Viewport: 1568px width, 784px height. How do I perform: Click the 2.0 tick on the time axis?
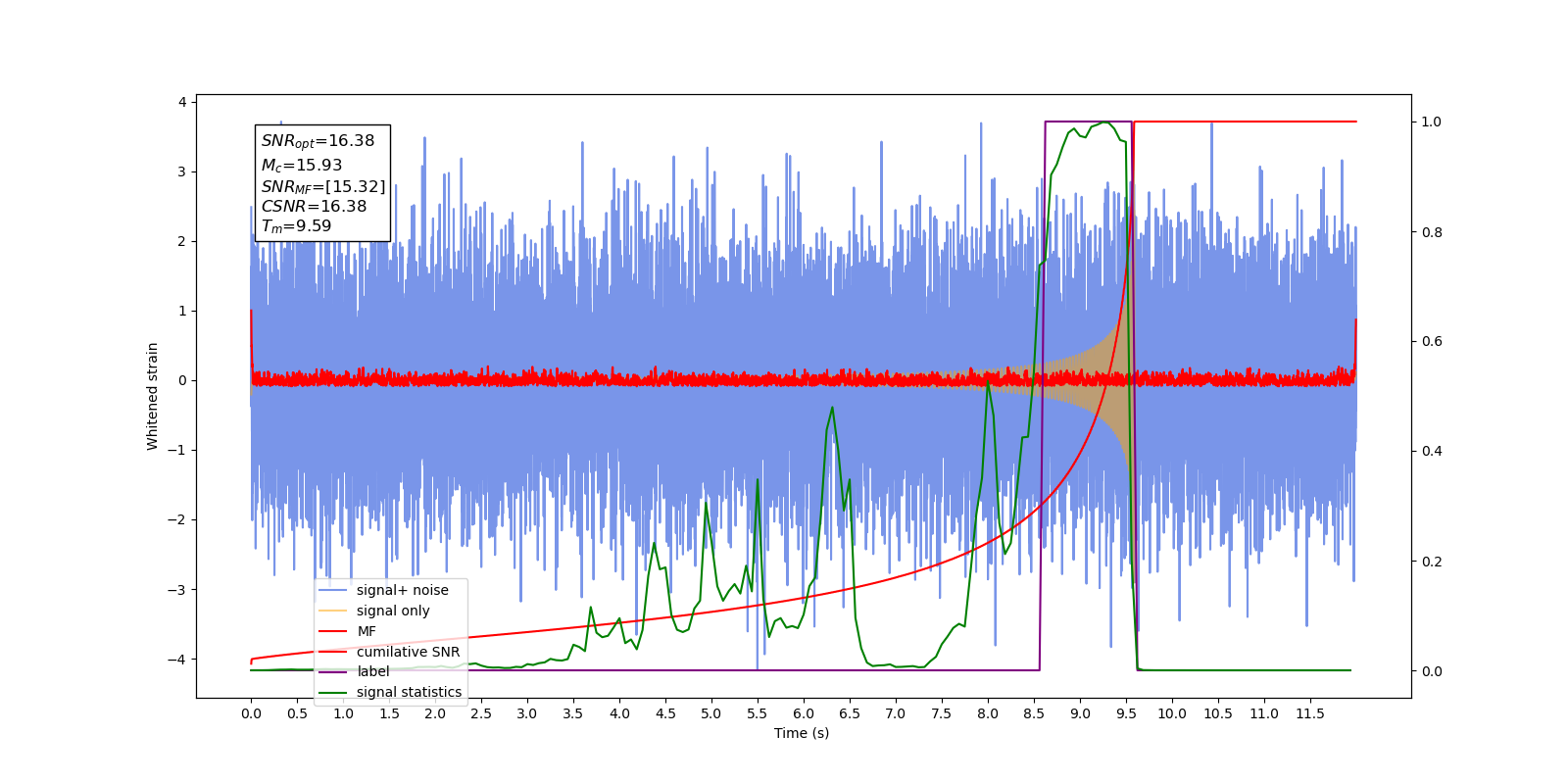click(435, 713)
